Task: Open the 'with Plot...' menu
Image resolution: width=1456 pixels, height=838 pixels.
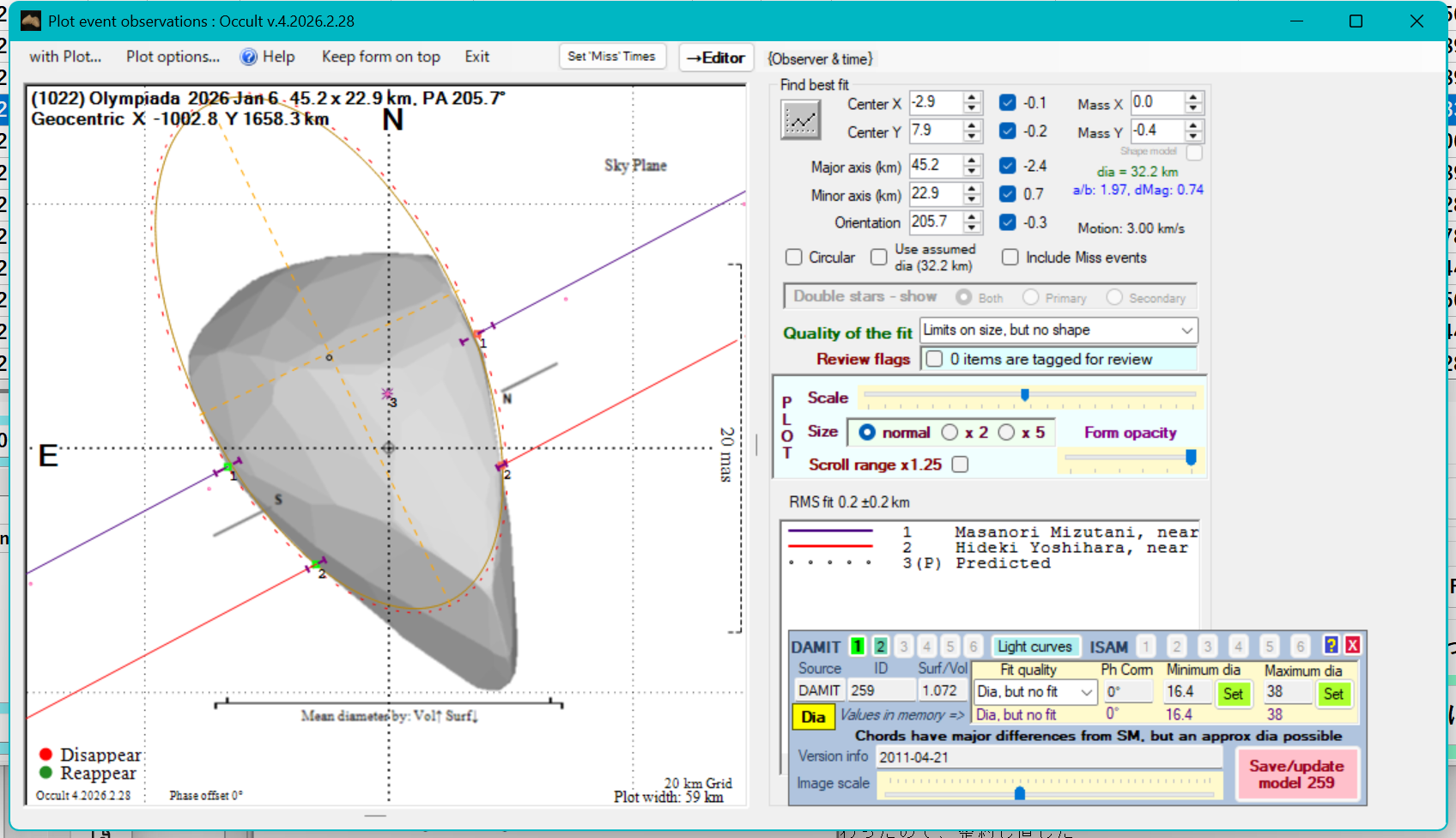Action: 65,57
